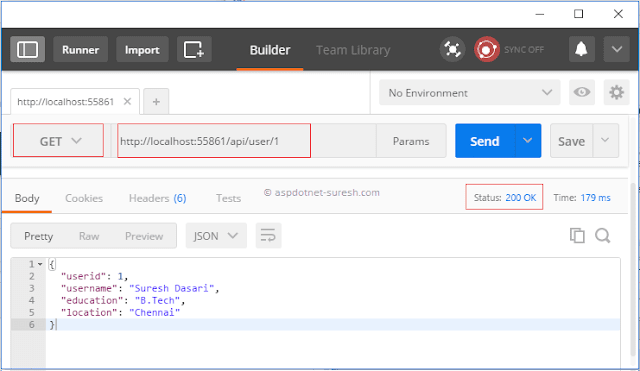Open the Runner
Image resolution: width=640 pixels, height=371 pixels.
click(x=80, y=50)
